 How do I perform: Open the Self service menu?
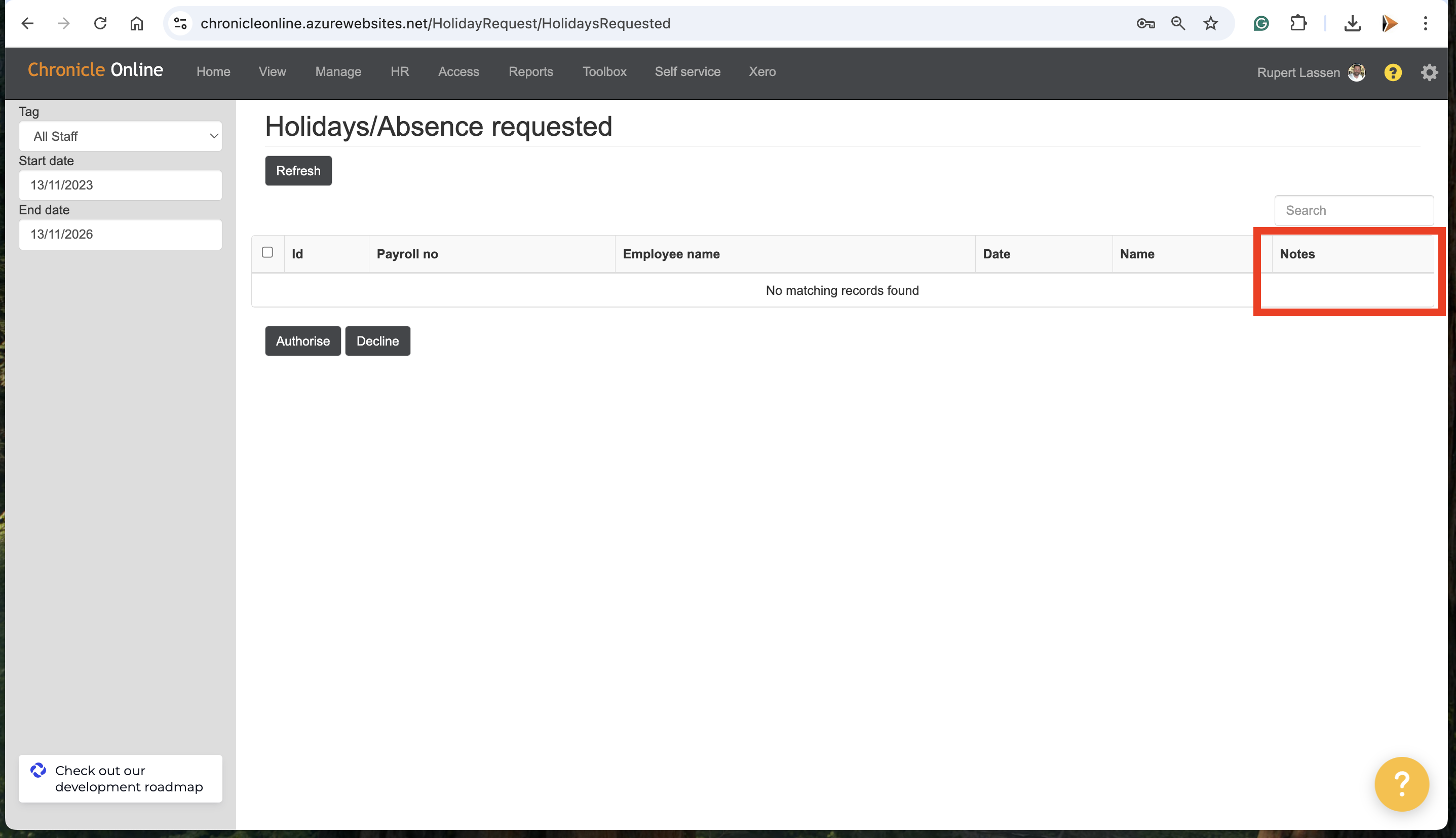pyautogui.click(x=687, y=72)
